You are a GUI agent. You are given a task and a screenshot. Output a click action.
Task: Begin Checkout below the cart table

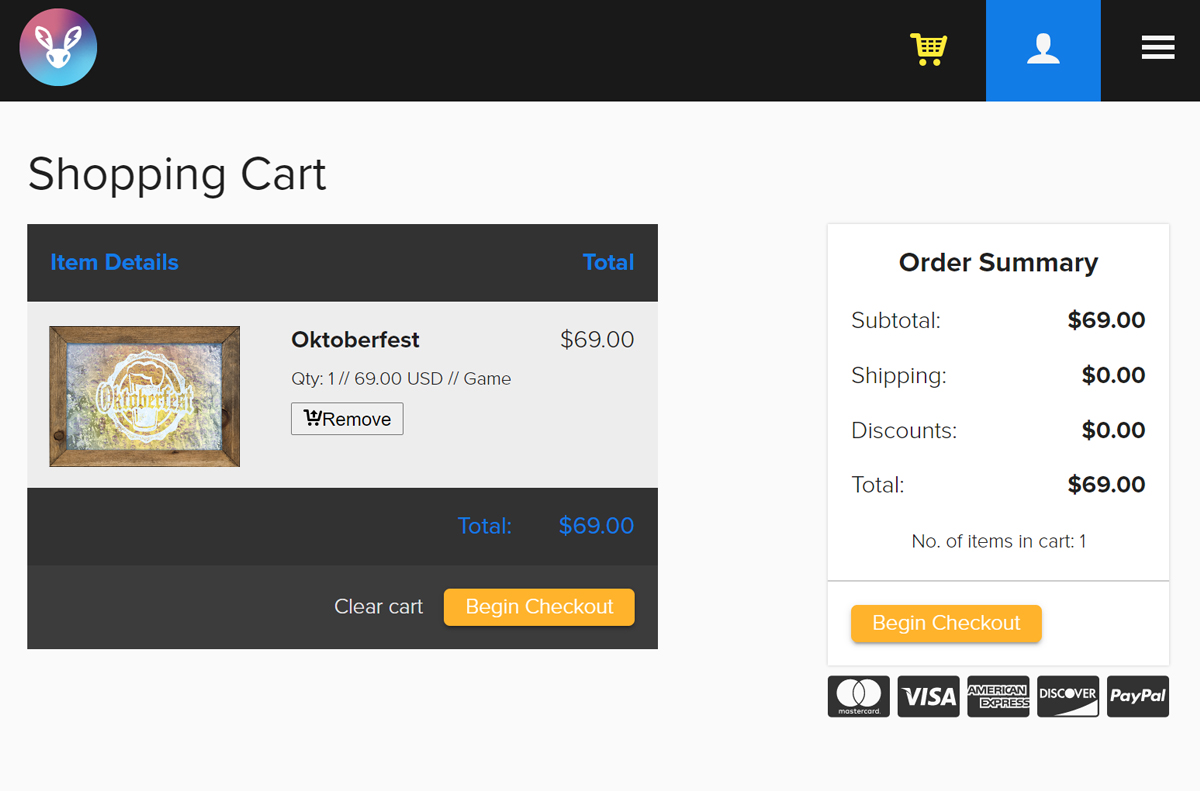tap(539, 607)
